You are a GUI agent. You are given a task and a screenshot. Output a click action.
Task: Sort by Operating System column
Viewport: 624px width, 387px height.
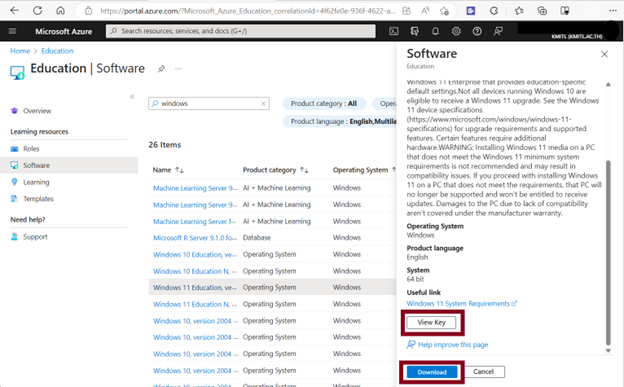click(364, 170)
